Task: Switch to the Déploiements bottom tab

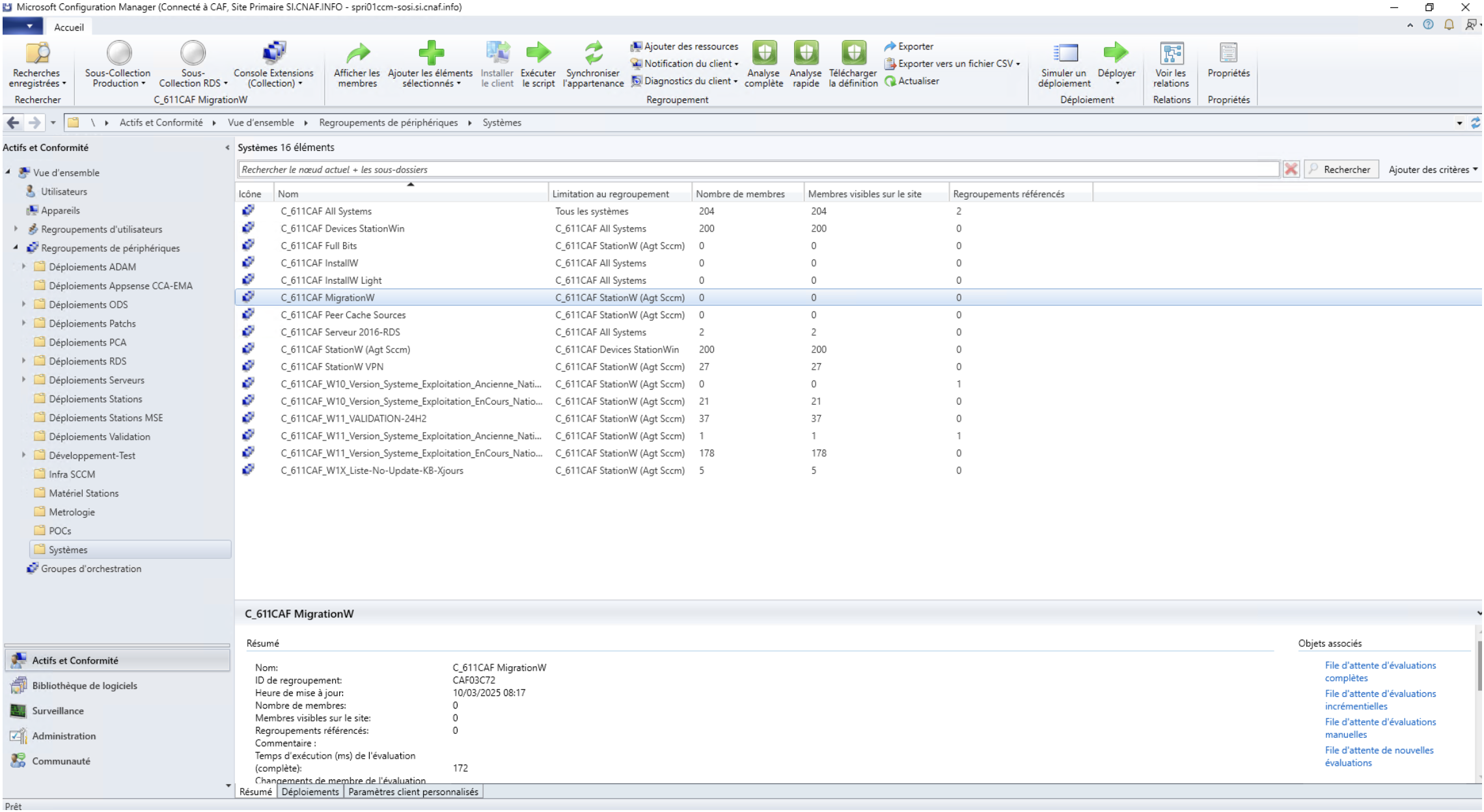Action: coord(310,792)
